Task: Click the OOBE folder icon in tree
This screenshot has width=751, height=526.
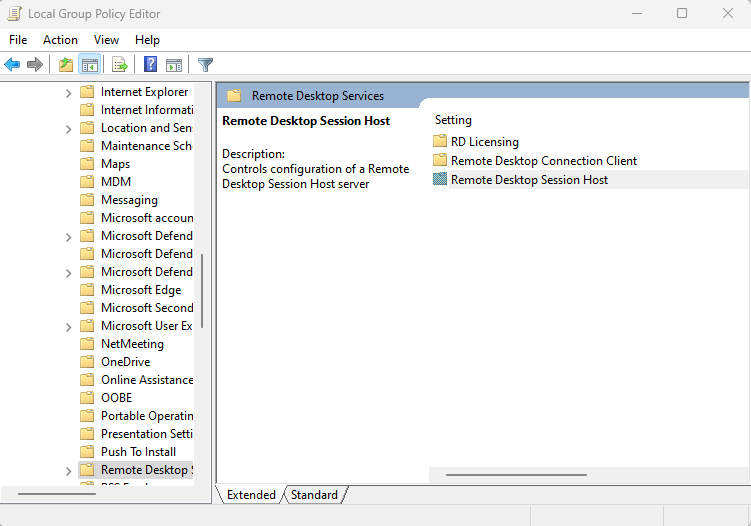Action: click(87, 398)
